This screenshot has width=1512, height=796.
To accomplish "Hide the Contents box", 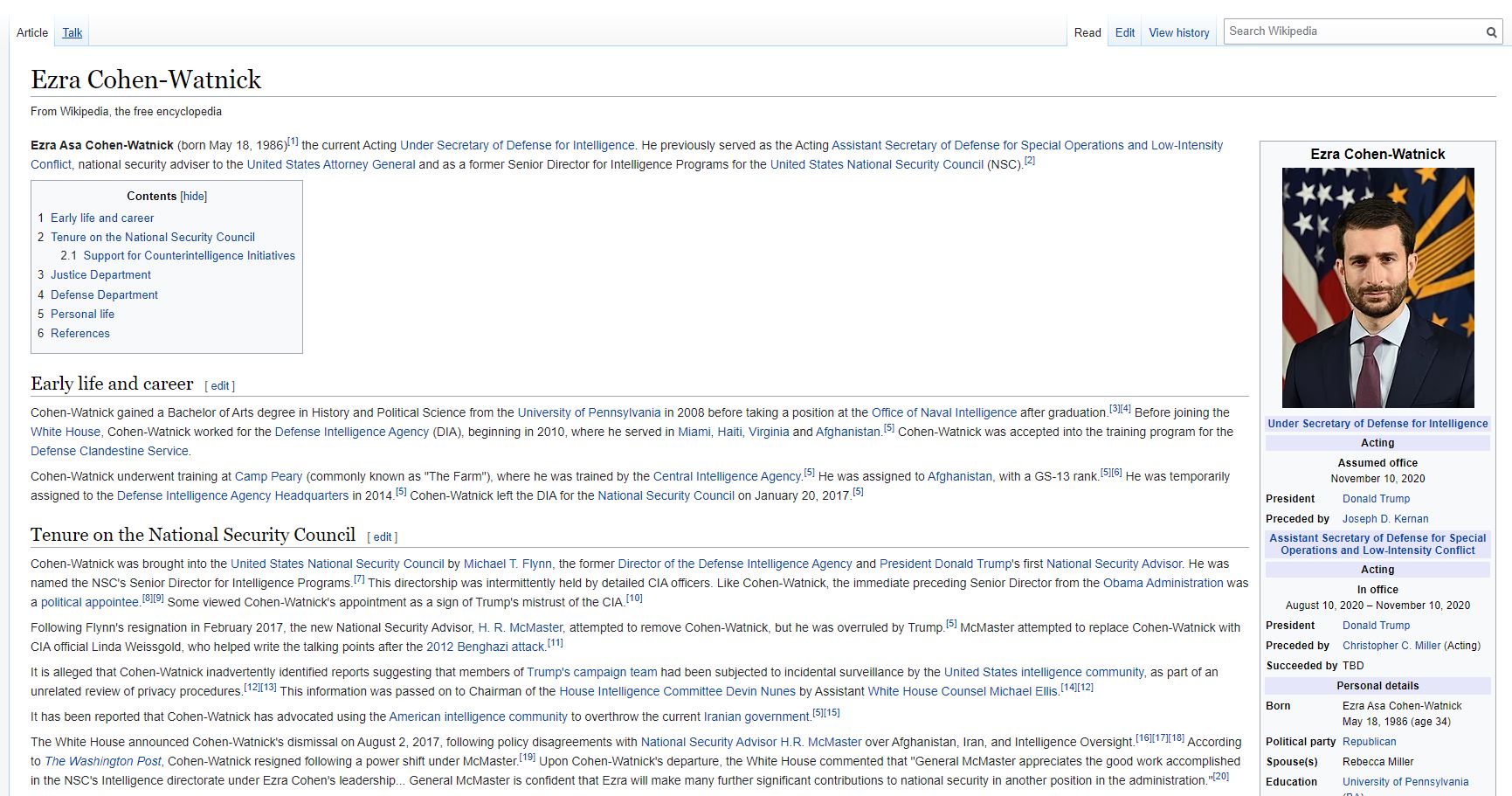I will pyautogui.click(x=194, y=197).
